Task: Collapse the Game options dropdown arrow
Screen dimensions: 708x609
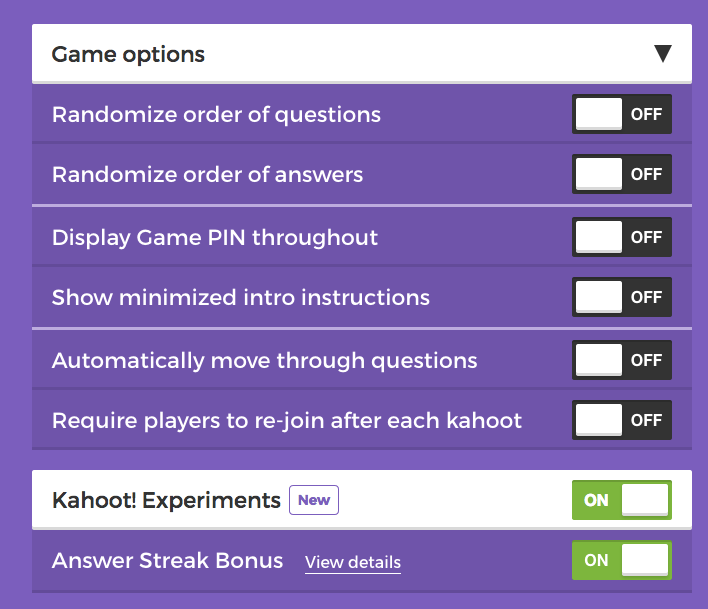Action: point(663,54)
